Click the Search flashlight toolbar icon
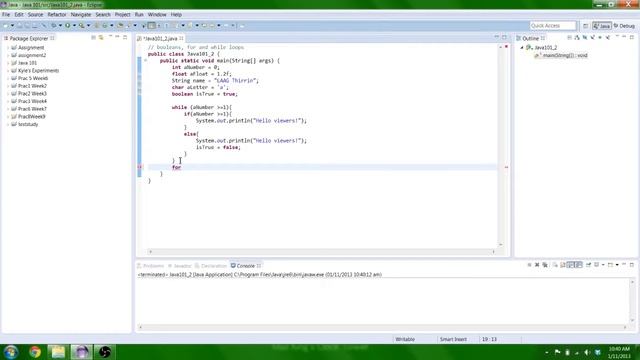Screen dimensions: 640x360 129,25
